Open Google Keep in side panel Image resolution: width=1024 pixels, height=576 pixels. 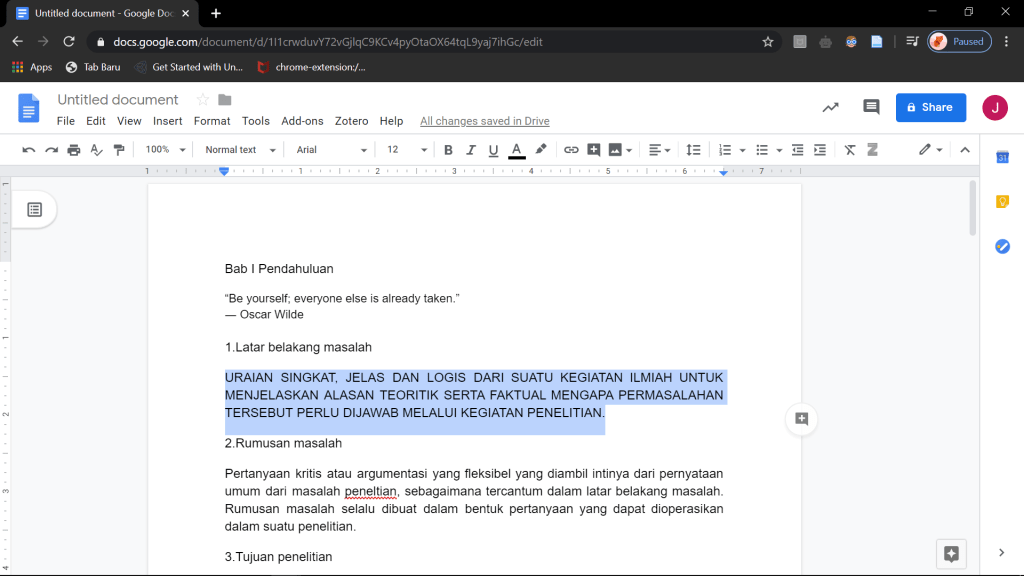coord(1002,201)
